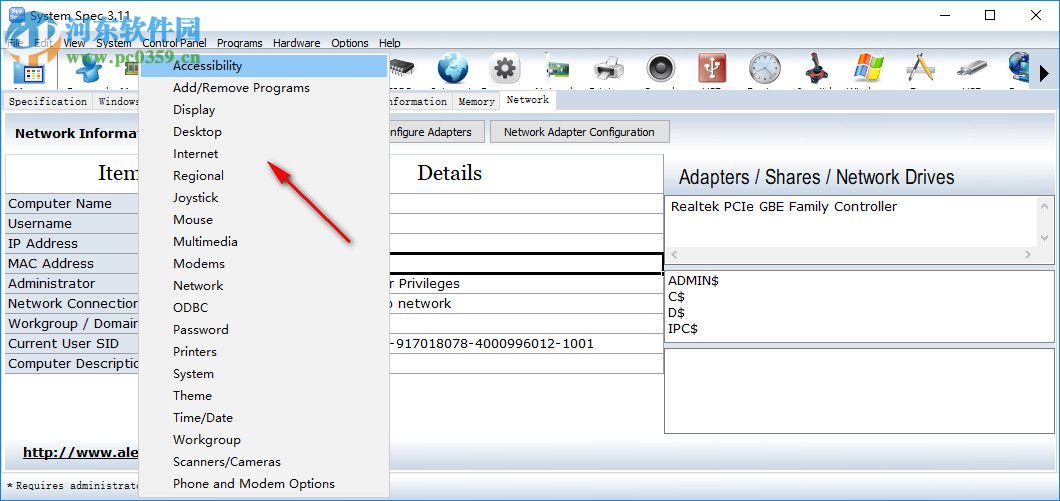Open the USB flash drive toolbar icon
Image resolution: width=1060 pixels, height=501 pixels.
coord(972,69)
